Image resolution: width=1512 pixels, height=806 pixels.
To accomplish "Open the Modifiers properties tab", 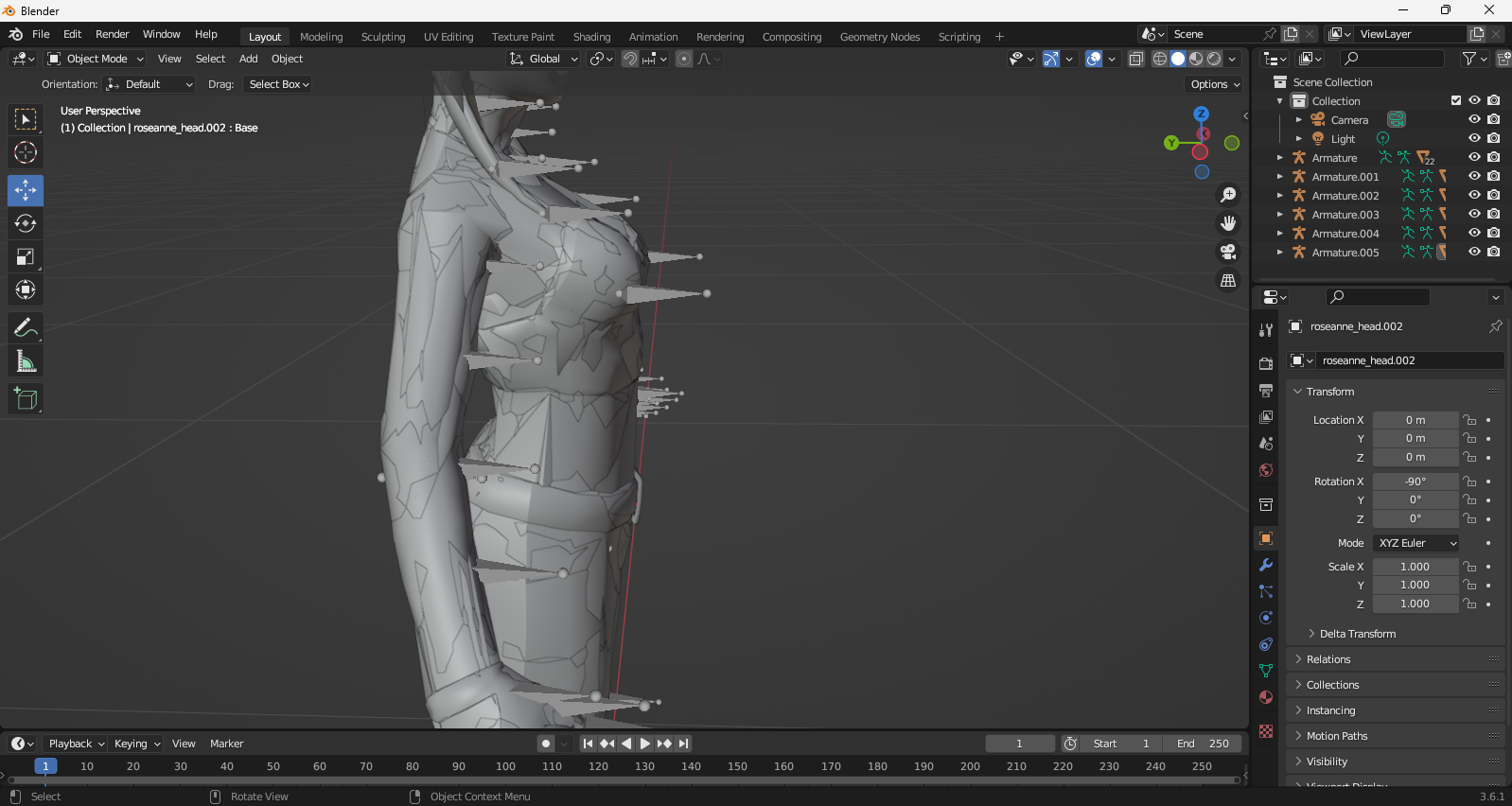I will point(1266,565).
